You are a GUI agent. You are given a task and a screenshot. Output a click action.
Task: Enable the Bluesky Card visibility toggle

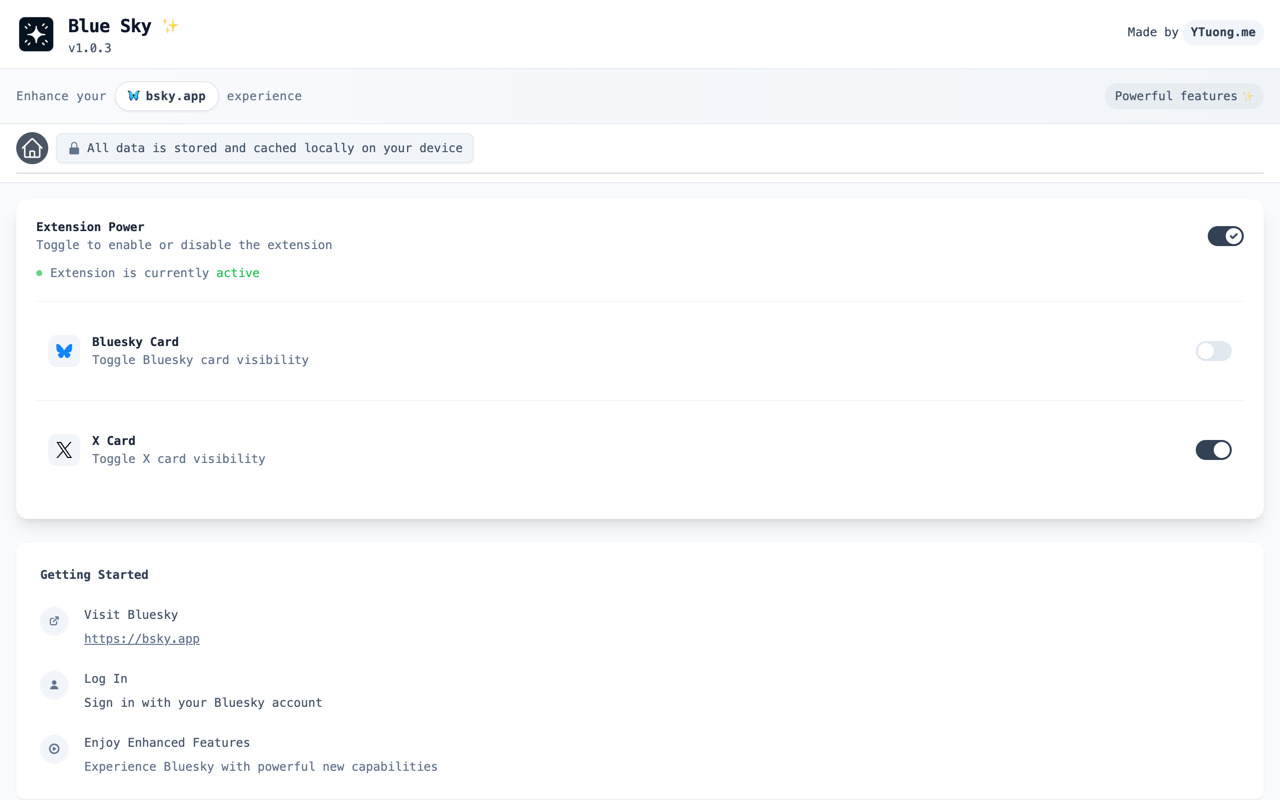1213,351
